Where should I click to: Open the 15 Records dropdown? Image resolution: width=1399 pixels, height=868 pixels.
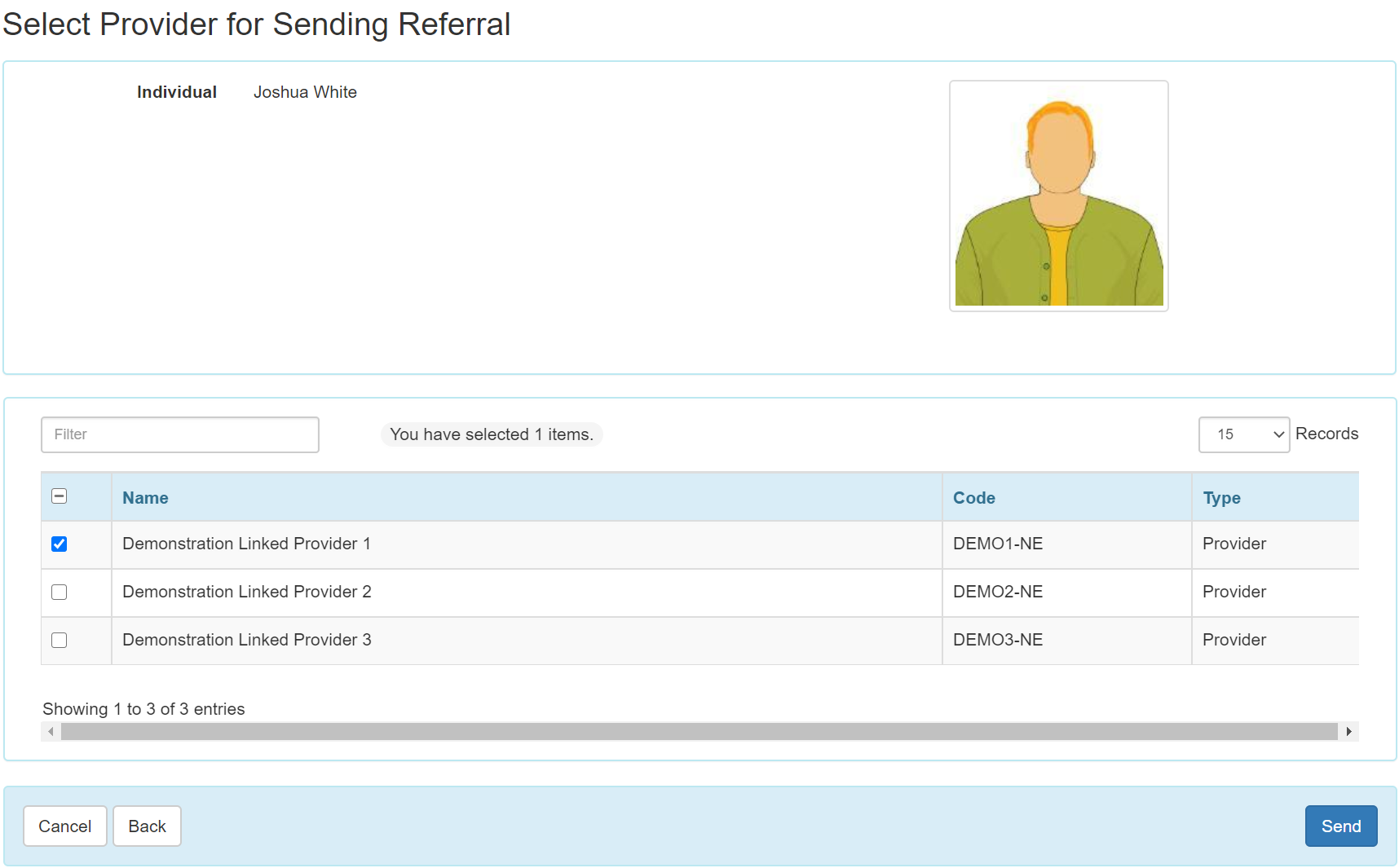(x=1244, y=434)
